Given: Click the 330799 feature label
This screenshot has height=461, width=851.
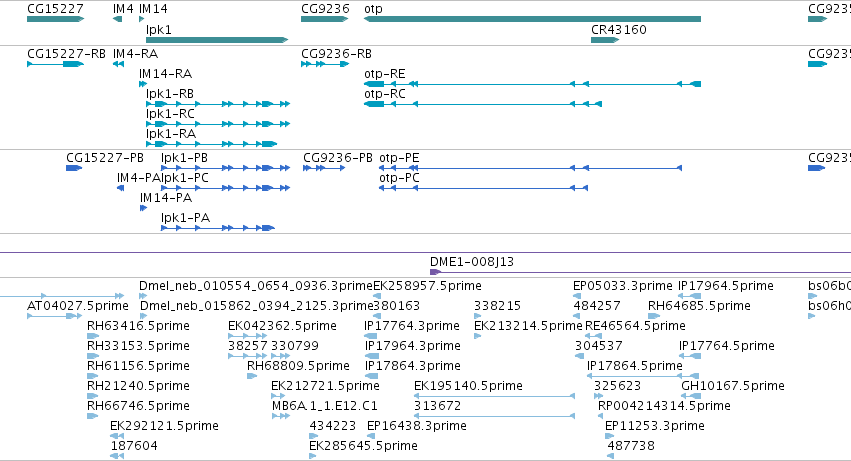Looking at the screenshot, I should (x=295, y=346).
